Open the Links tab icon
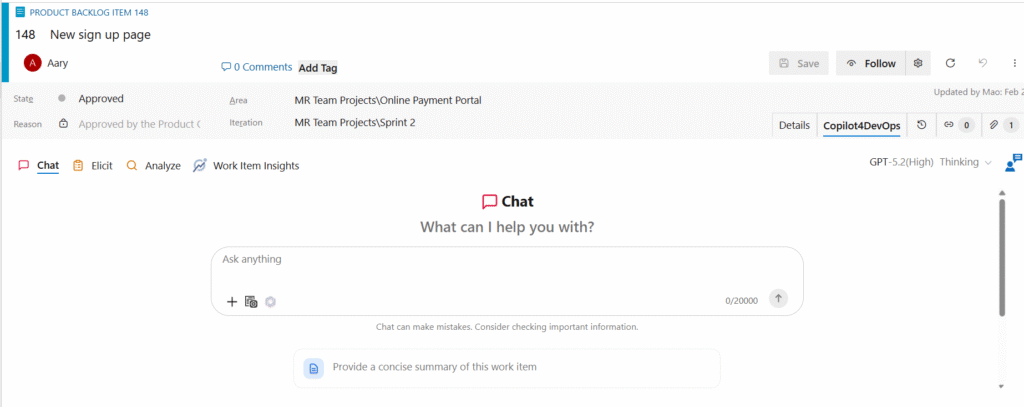 coord(958,125)
